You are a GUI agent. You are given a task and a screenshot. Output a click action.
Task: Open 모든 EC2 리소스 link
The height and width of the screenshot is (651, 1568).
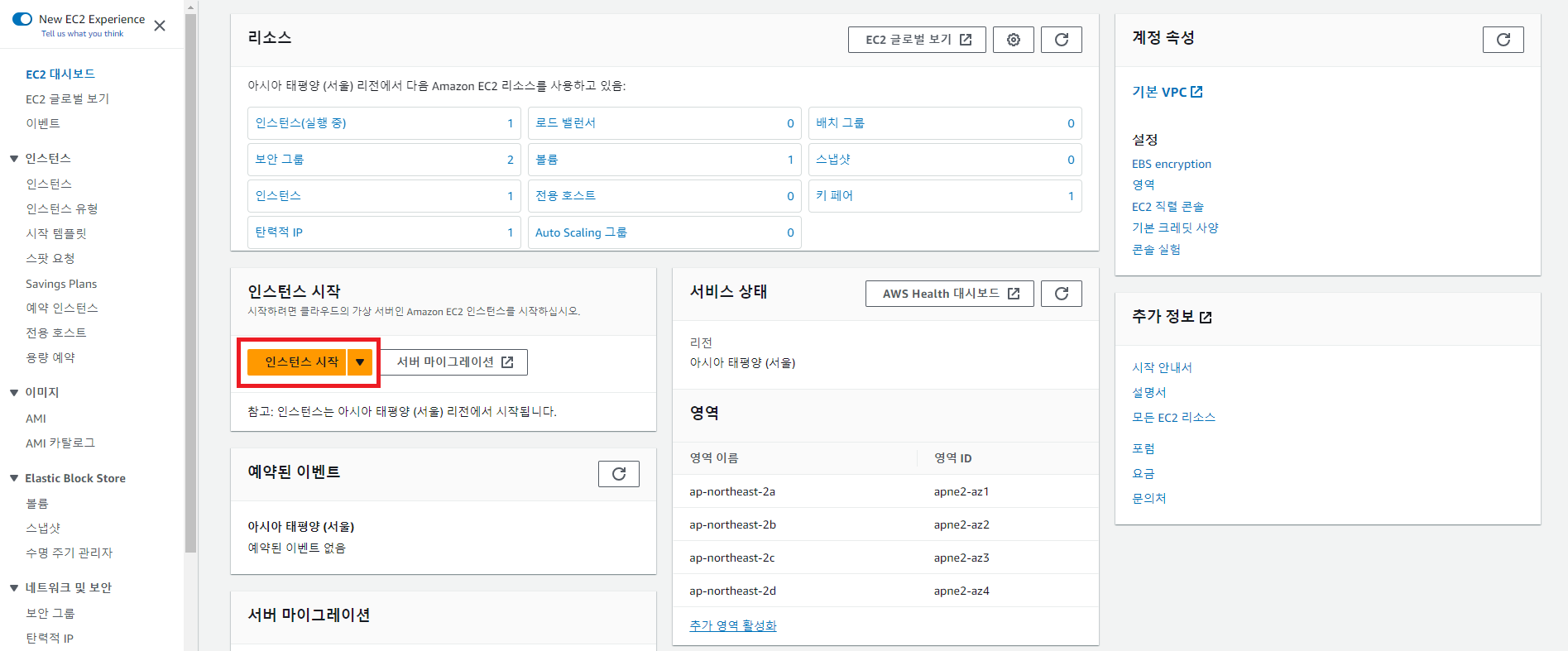coord(1173,417)
